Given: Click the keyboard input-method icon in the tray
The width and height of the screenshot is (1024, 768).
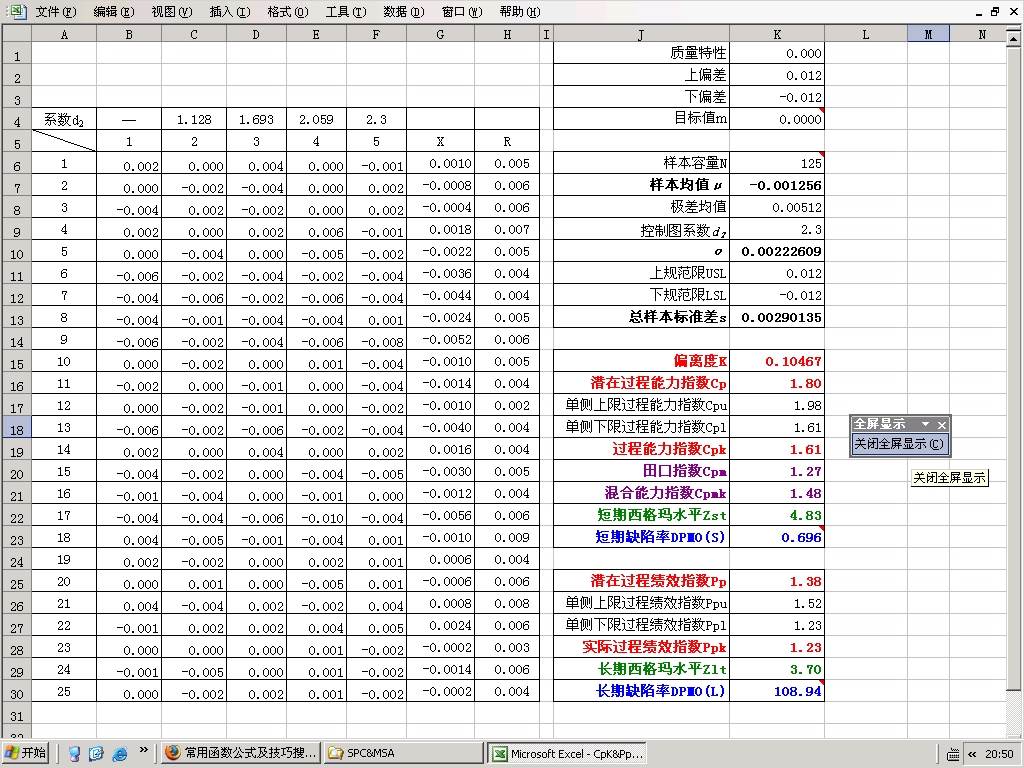Looking at the screenshot, I should 953,754.
